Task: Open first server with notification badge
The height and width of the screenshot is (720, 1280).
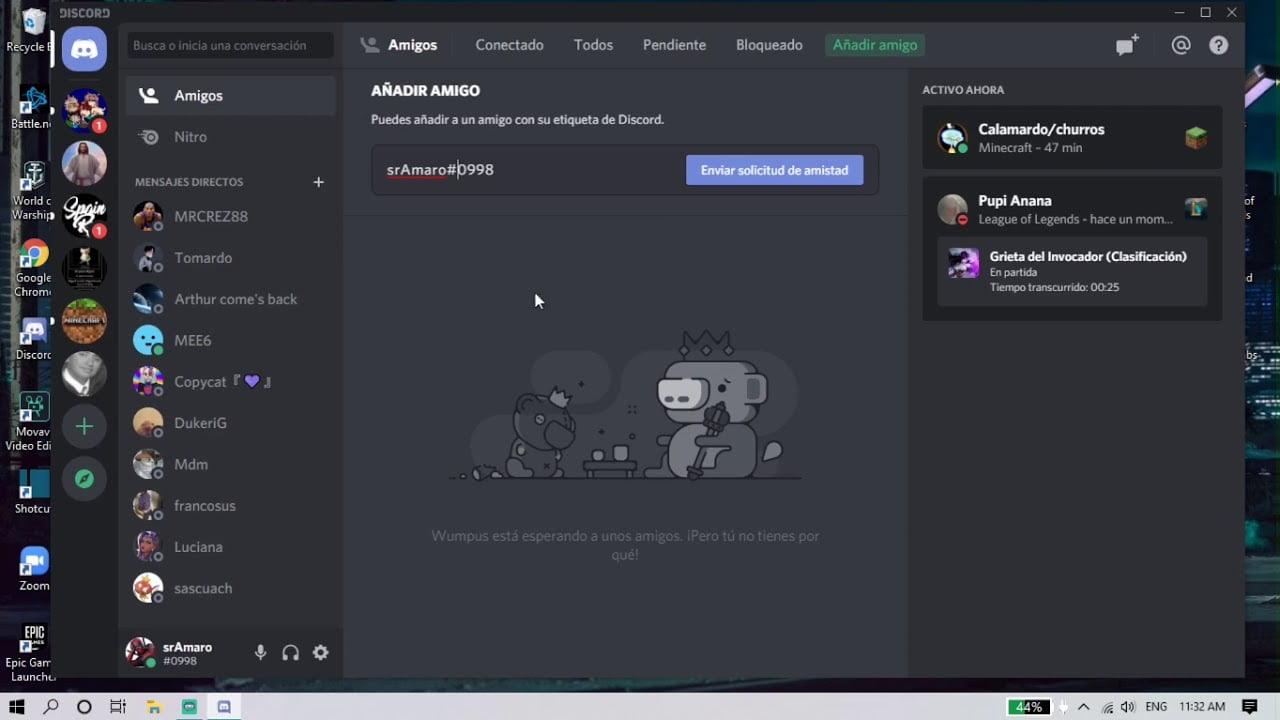Action: 84,111
